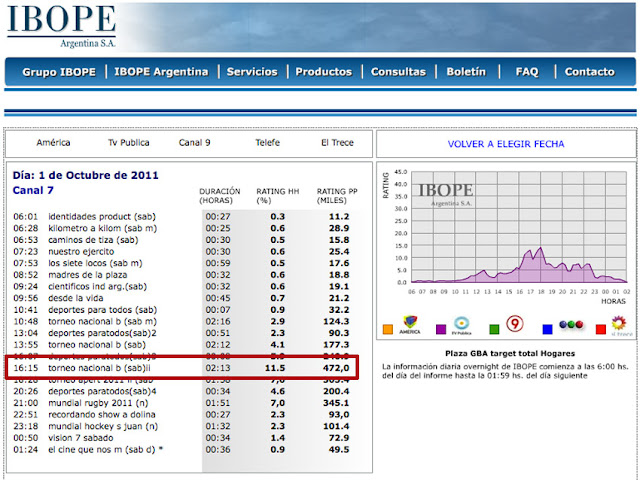This screenshot has height=480, width=640.
Task: Click the green color square beside Canal 9
Action: [494, 329]
